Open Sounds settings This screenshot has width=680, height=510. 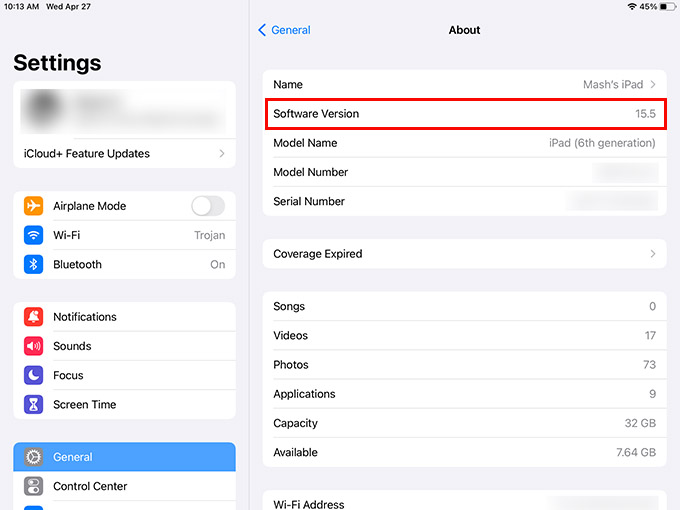[124, 346]
